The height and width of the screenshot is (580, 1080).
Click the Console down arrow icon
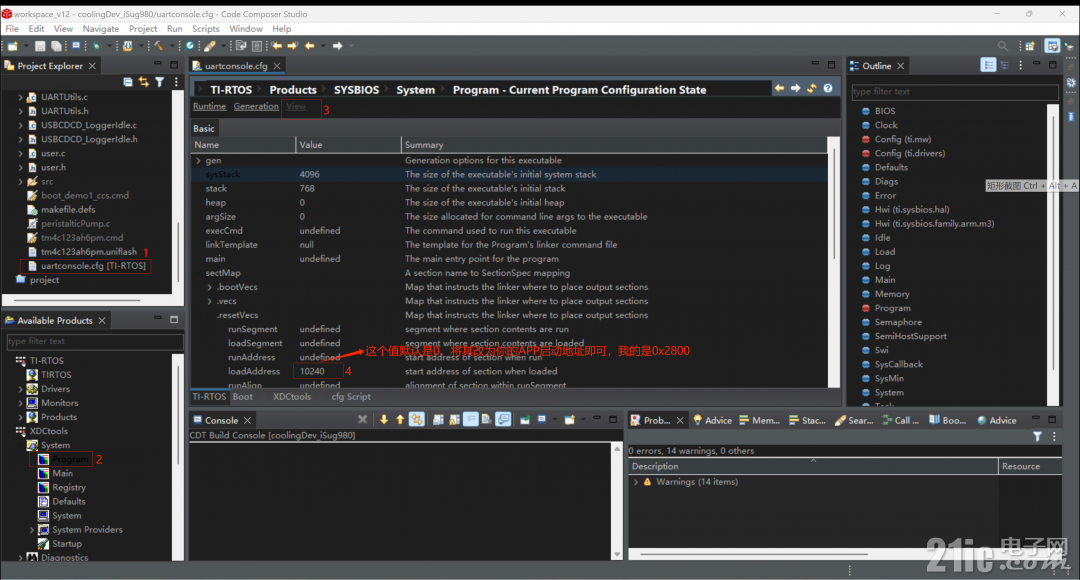point(384,420)
